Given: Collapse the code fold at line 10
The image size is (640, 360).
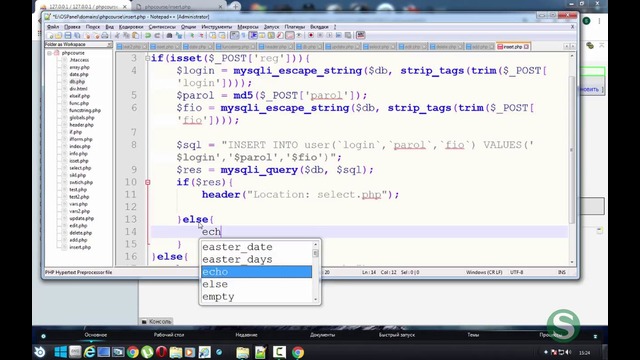Looking at the screenshot, I should point(148,182).
